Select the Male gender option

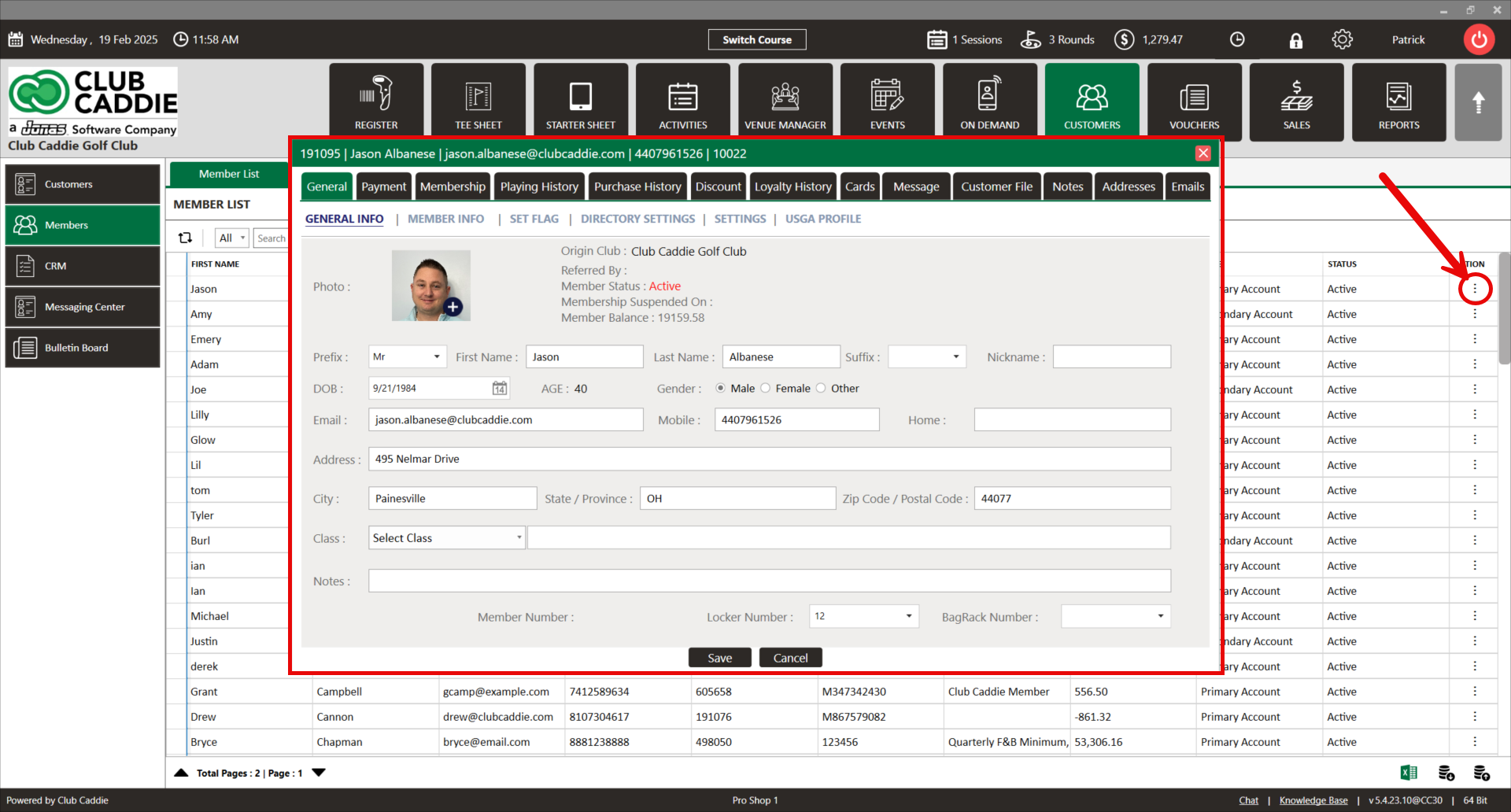point(721,388)
